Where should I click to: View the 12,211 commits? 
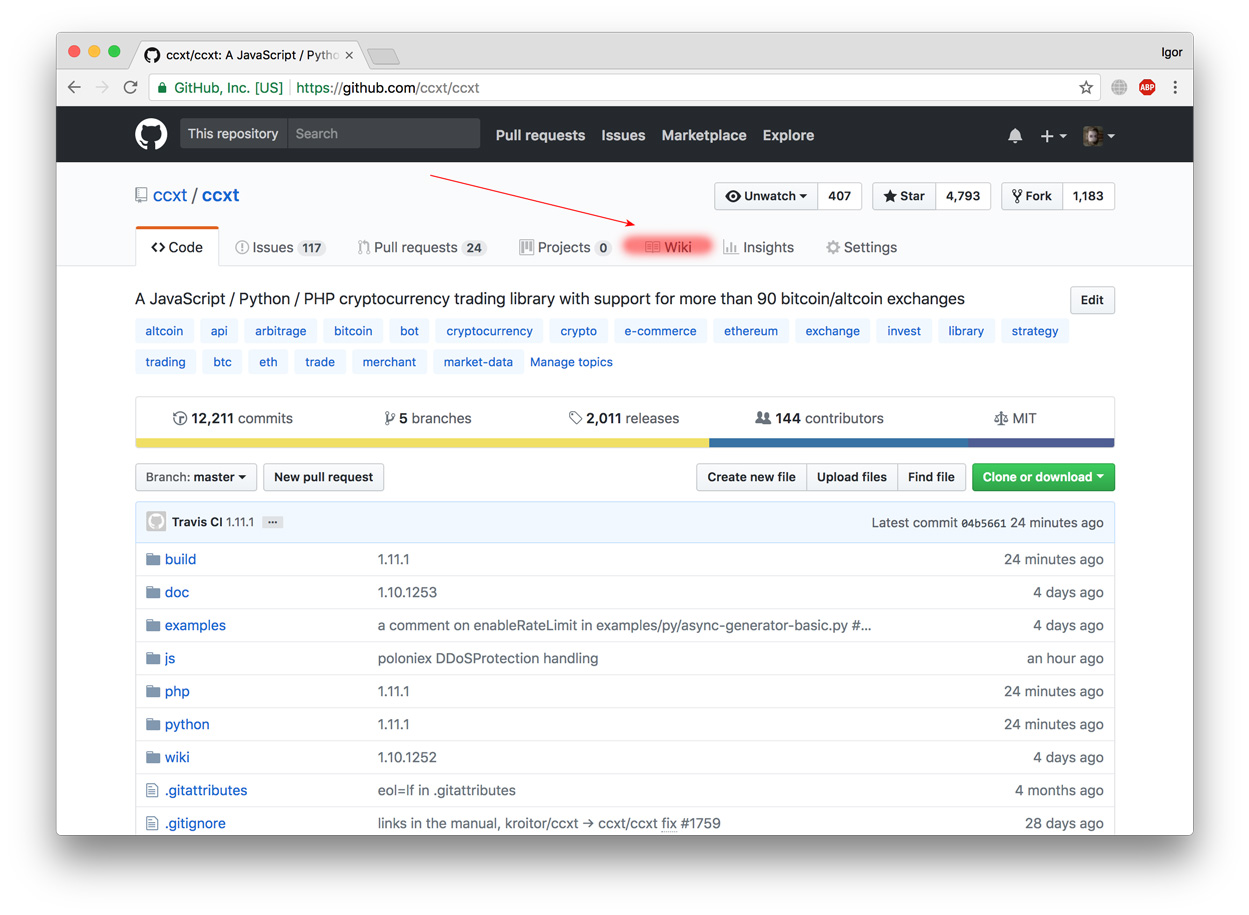tap(233, 418)
